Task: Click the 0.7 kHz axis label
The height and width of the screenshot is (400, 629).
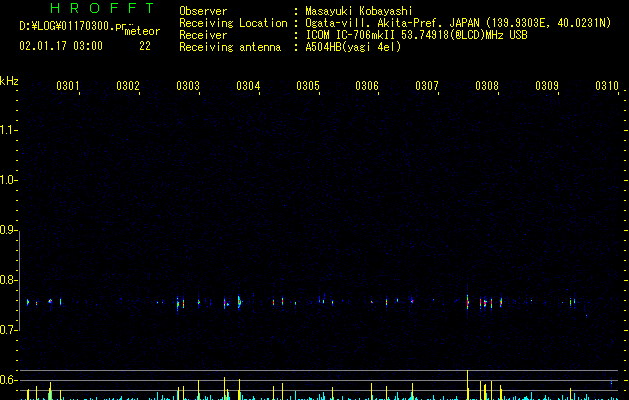Action: pyautogui.click(x=8, y=330)
